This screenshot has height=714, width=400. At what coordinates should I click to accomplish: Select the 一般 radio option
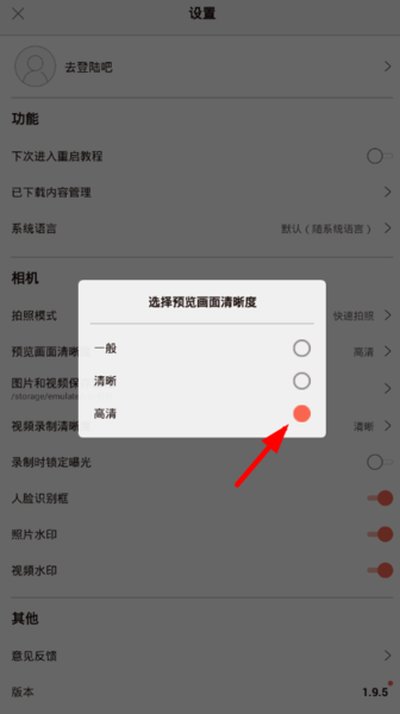click(x=302, y=349)
